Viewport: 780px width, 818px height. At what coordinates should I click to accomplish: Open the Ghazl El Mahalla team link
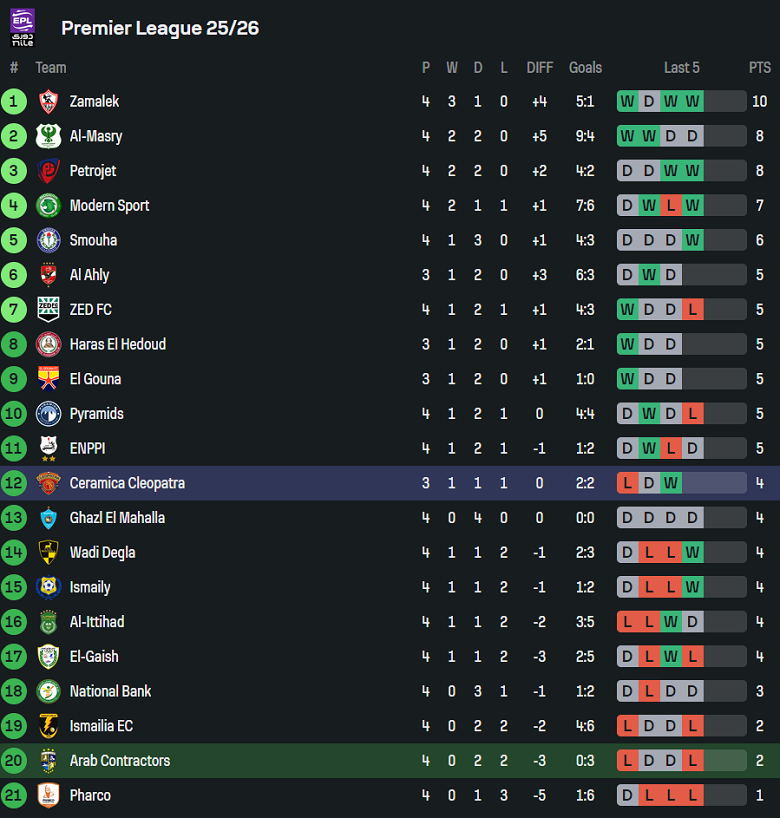click(x=117, y=518)
